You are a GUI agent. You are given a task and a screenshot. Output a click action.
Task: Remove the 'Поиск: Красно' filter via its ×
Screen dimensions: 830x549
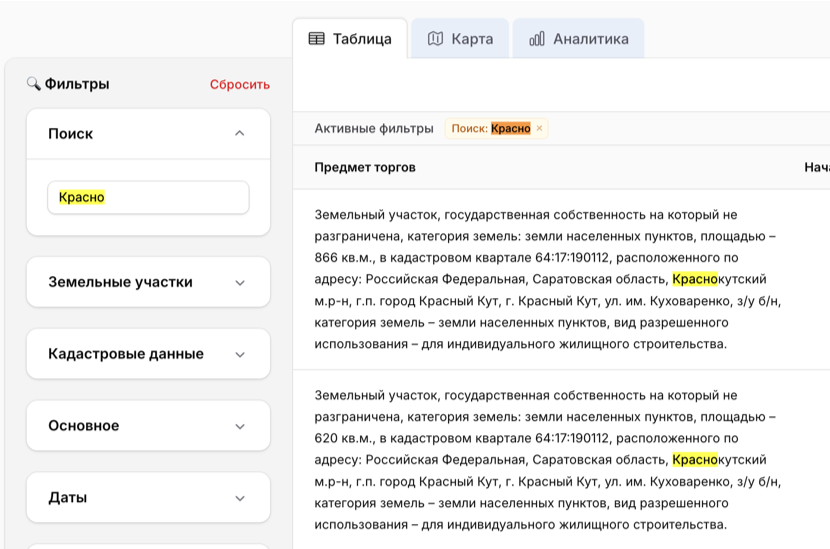click(x=539, y=128)
